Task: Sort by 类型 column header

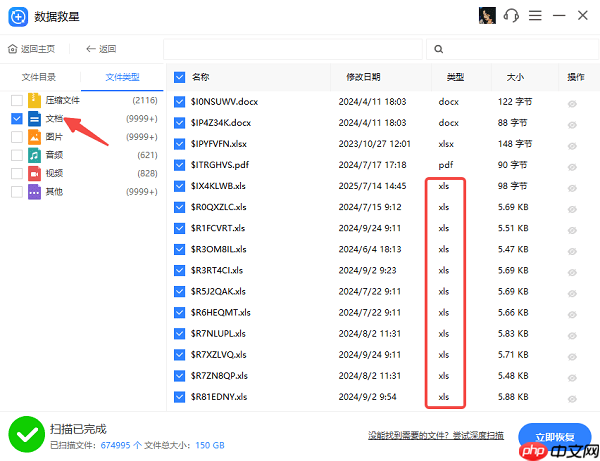Action: [455, 77]
